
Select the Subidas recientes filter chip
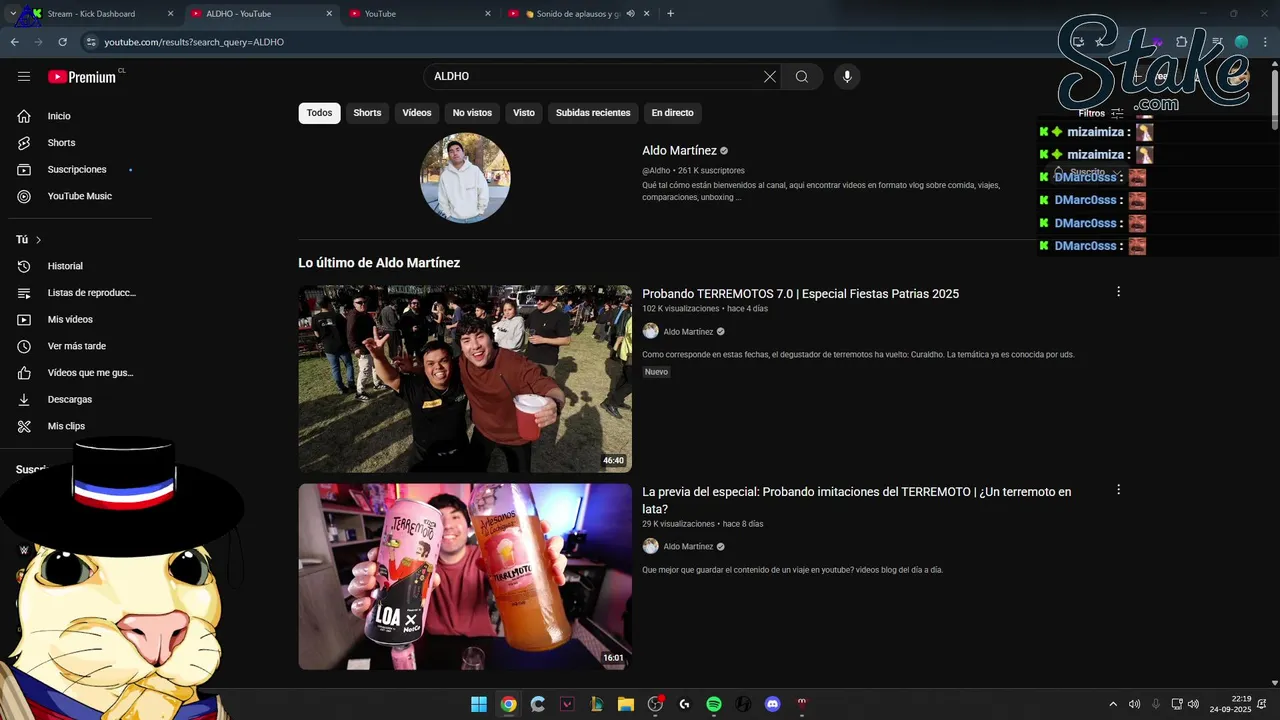[x=593, y=113]
